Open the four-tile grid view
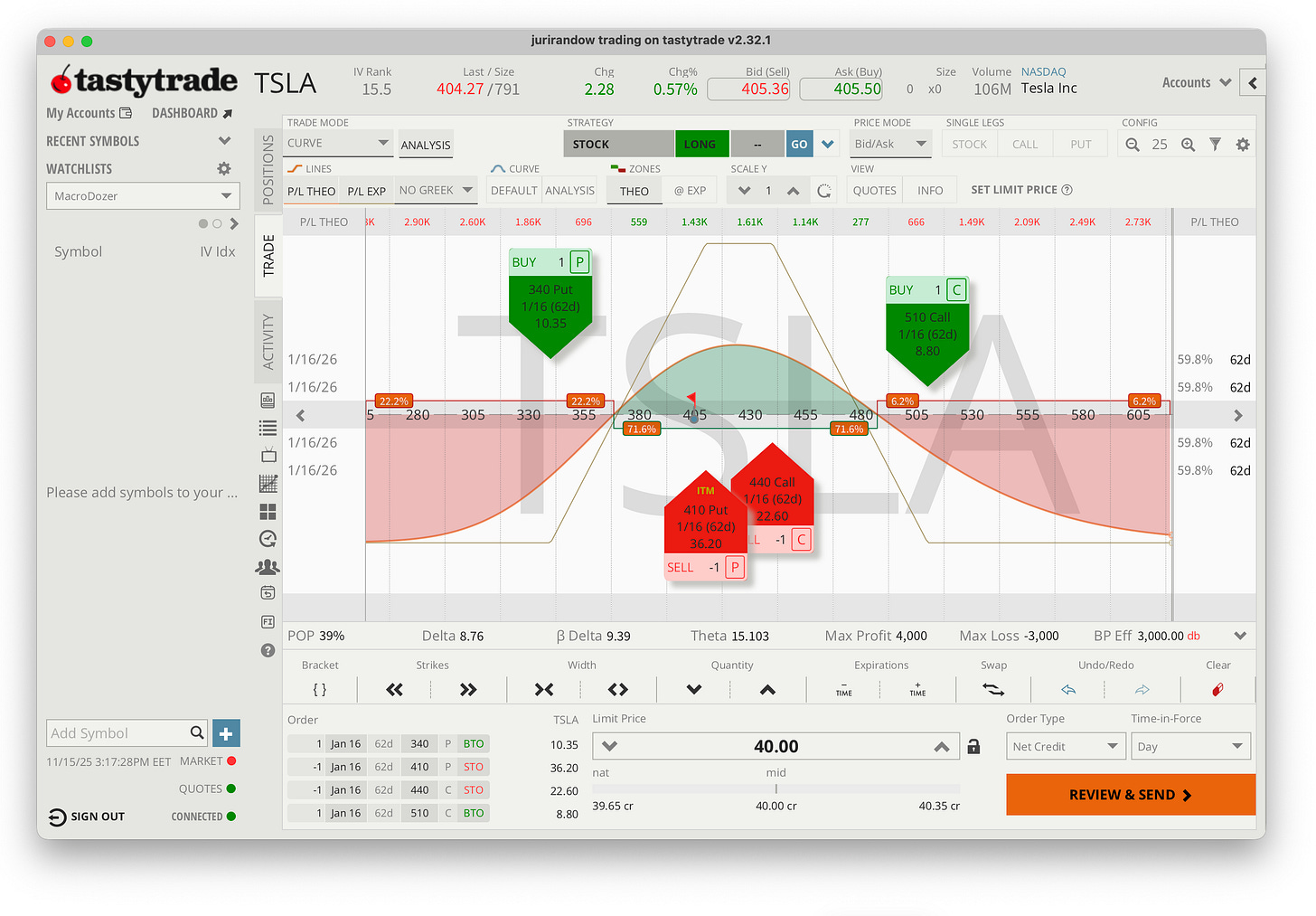The image size is (1316, 916). [x=268, y=512]
